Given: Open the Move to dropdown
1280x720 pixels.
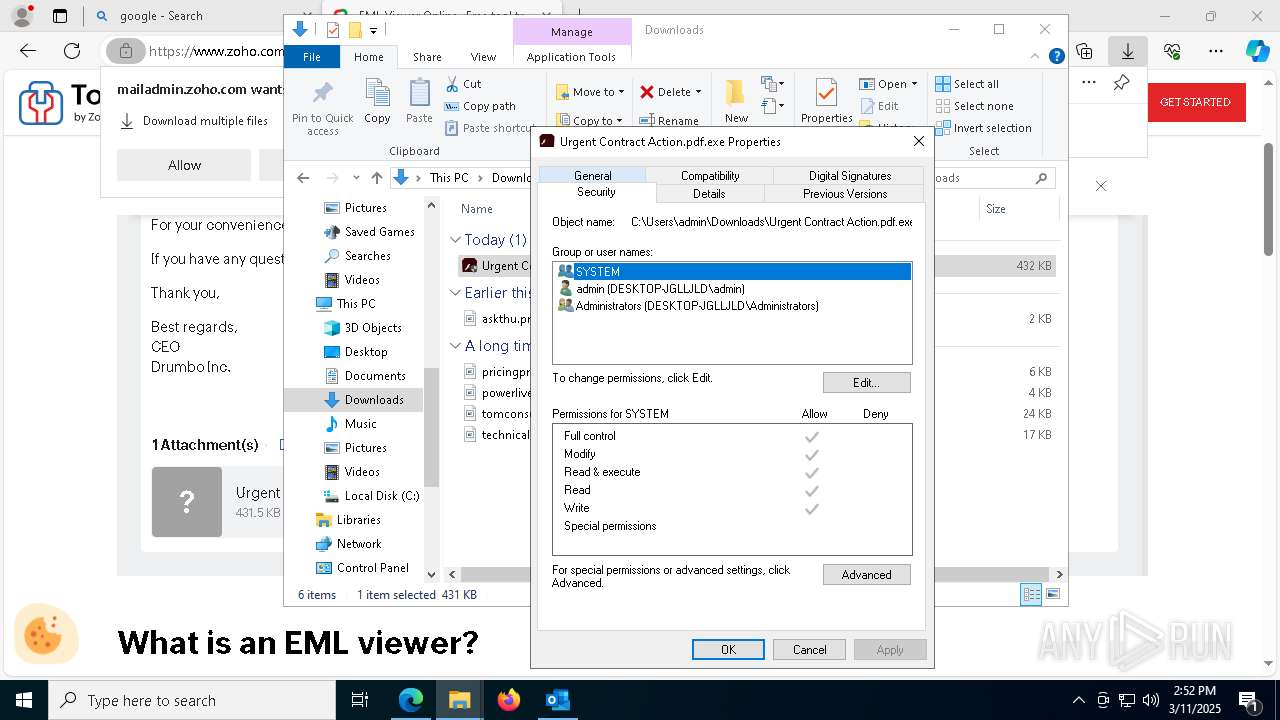Looking at the screenshot, I should pos(590,92).
